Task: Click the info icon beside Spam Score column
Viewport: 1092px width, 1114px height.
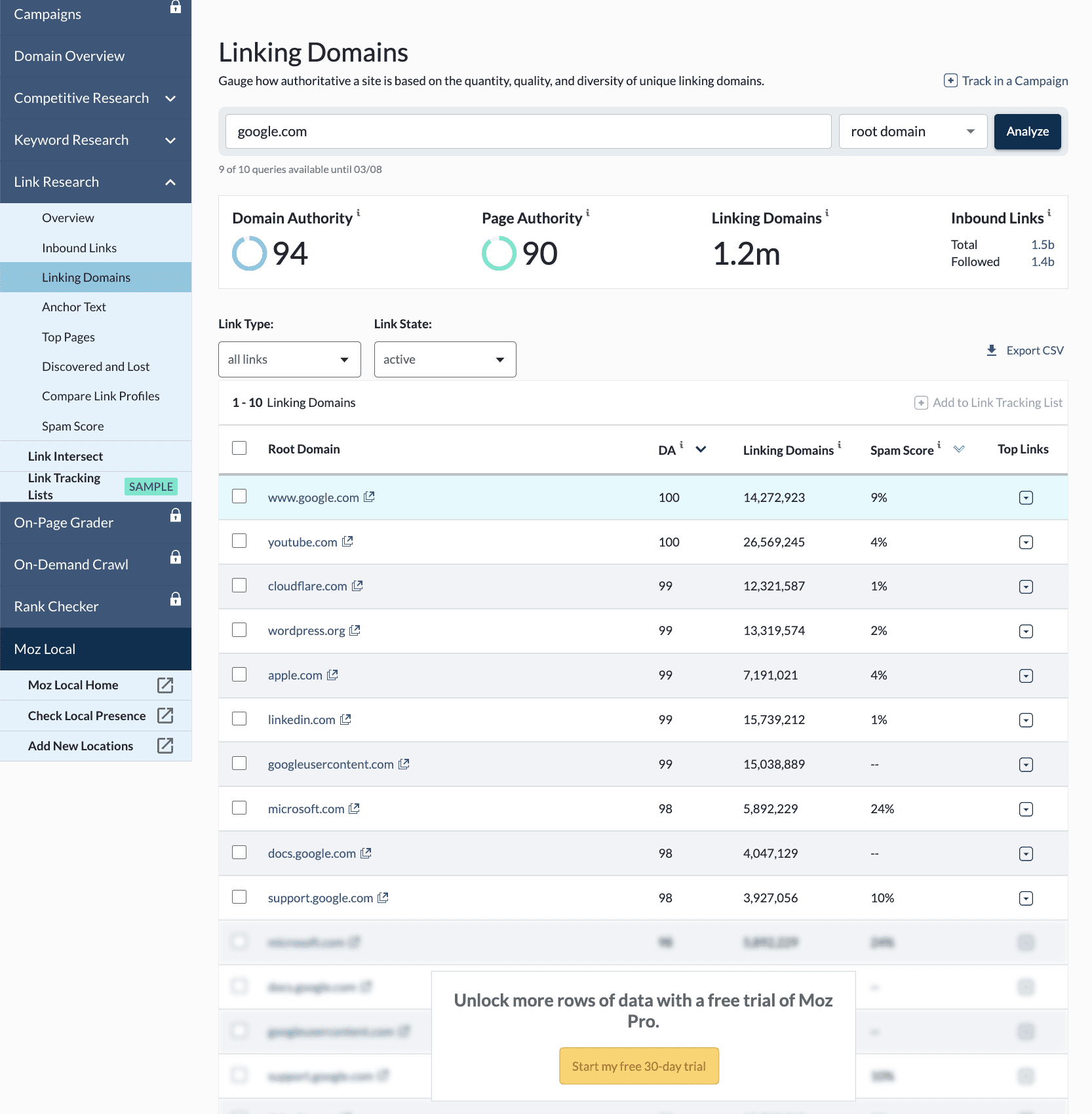Action: coord(939,445)
